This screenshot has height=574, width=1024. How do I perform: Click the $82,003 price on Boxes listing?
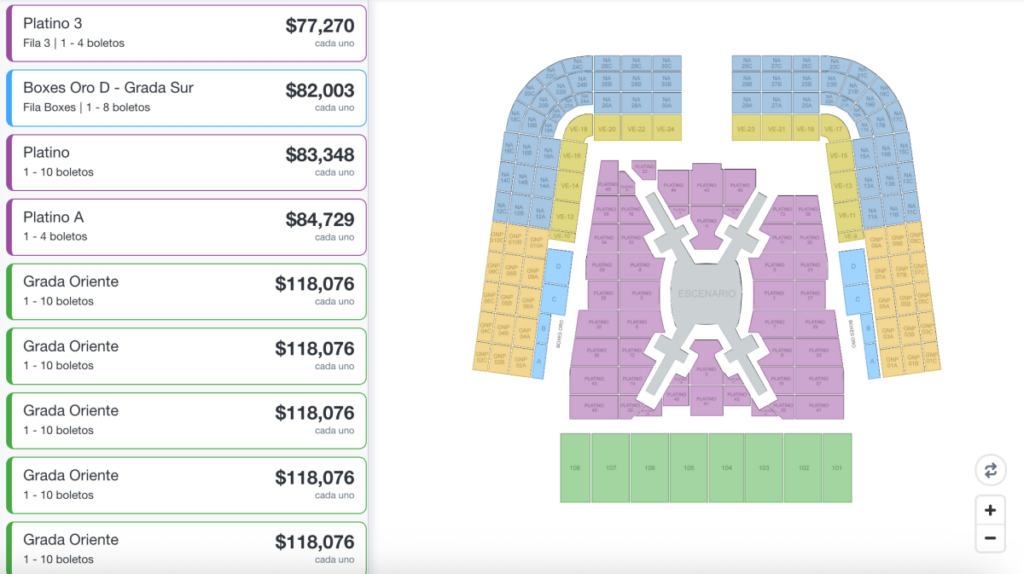(x=319, y=90)
